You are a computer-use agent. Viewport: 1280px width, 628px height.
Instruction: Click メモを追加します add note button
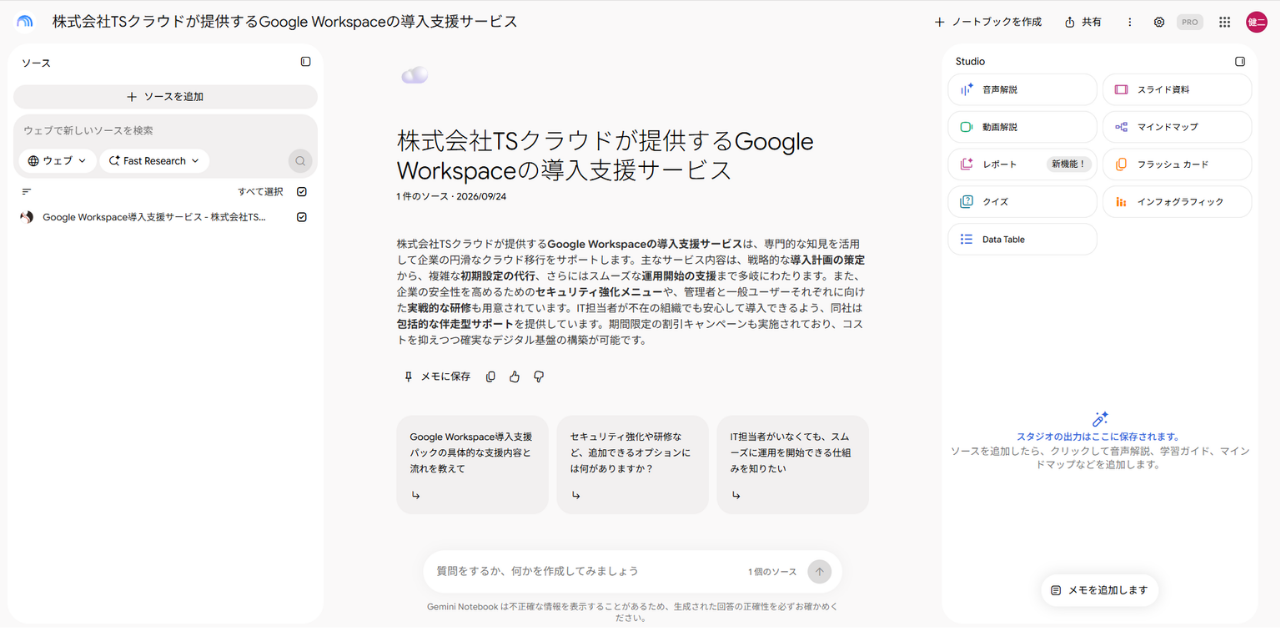pyautogui.click(x=1099, y=590)
